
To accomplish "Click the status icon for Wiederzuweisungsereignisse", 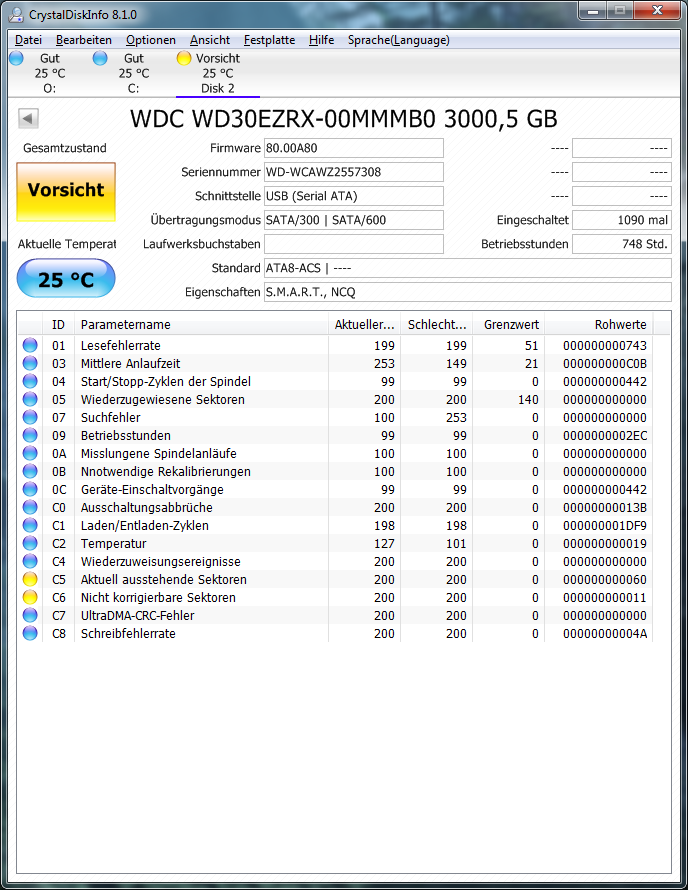I will coord(30,561).
